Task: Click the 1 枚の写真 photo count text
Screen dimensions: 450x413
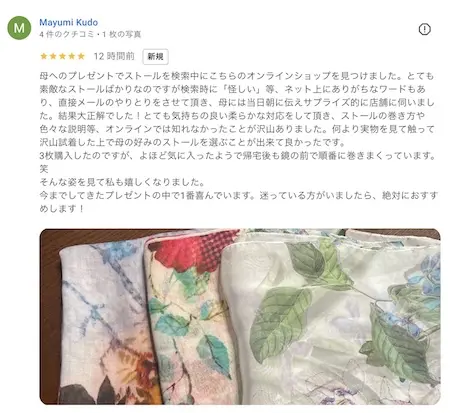Action: tap(122, 34)
